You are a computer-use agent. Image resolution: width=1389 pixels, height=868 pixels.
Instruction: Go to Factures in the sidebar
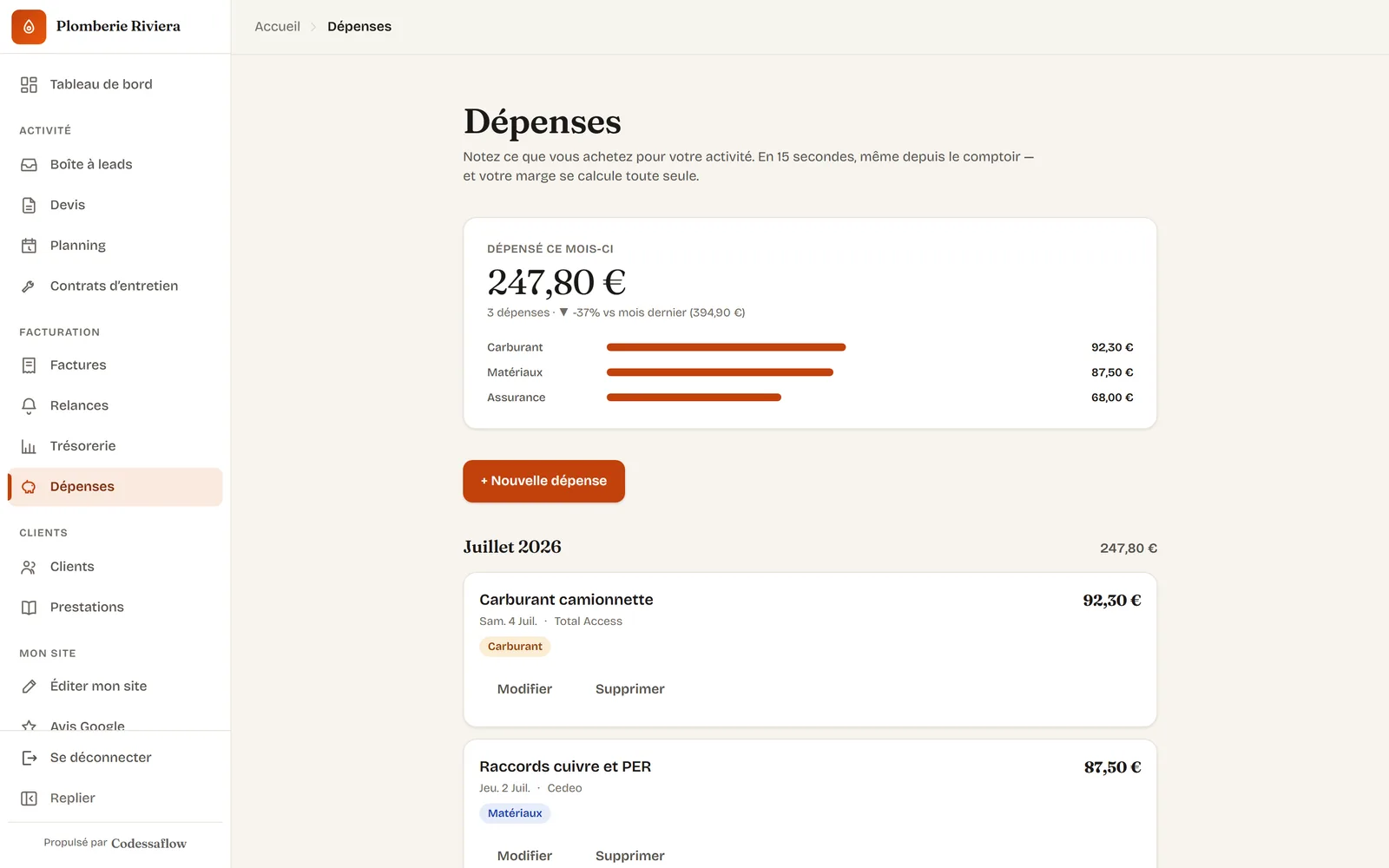[x=115, y=365]
